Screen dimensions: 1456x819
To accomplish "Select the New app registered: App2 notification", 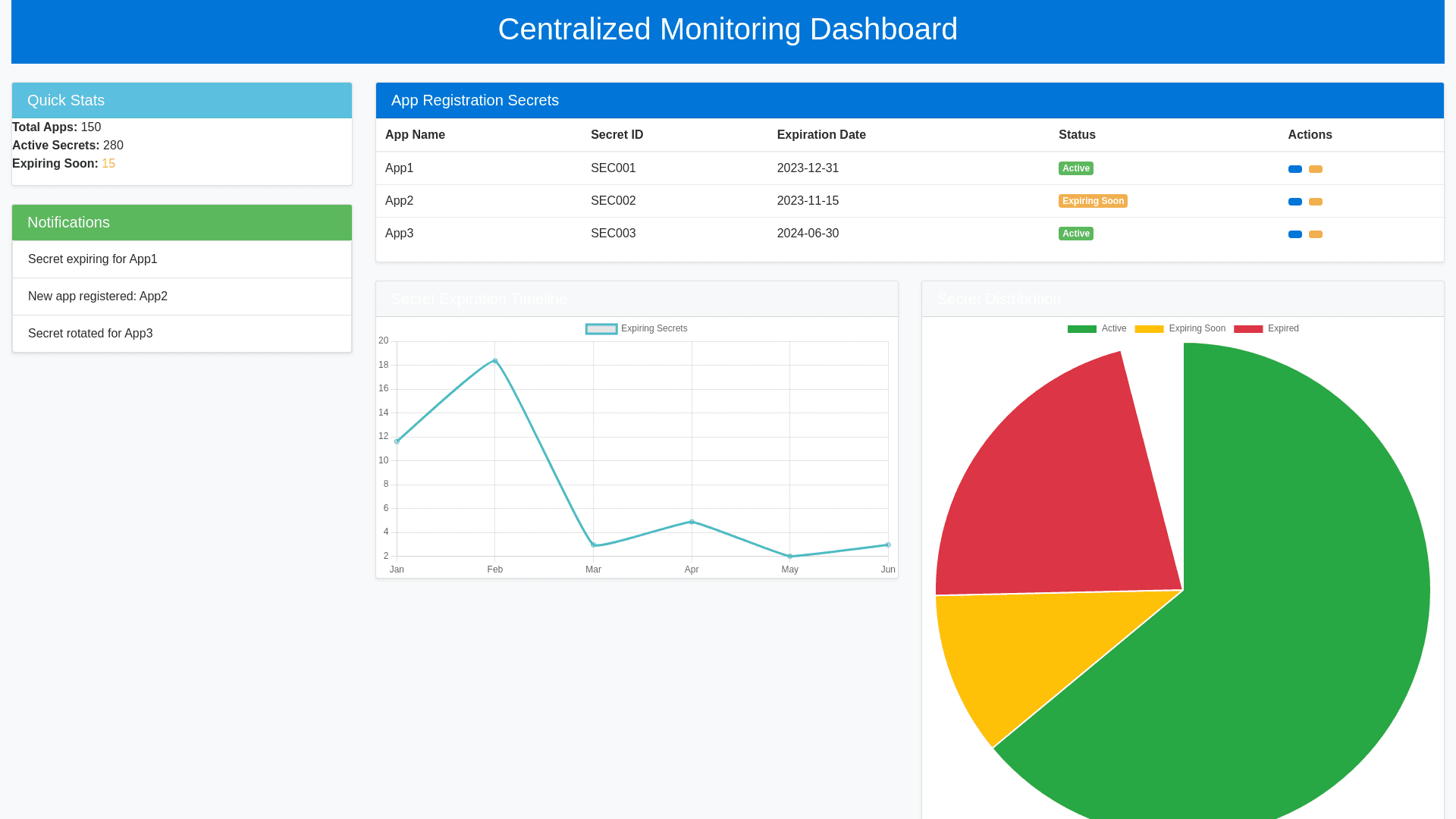I will tap(98, 297).
